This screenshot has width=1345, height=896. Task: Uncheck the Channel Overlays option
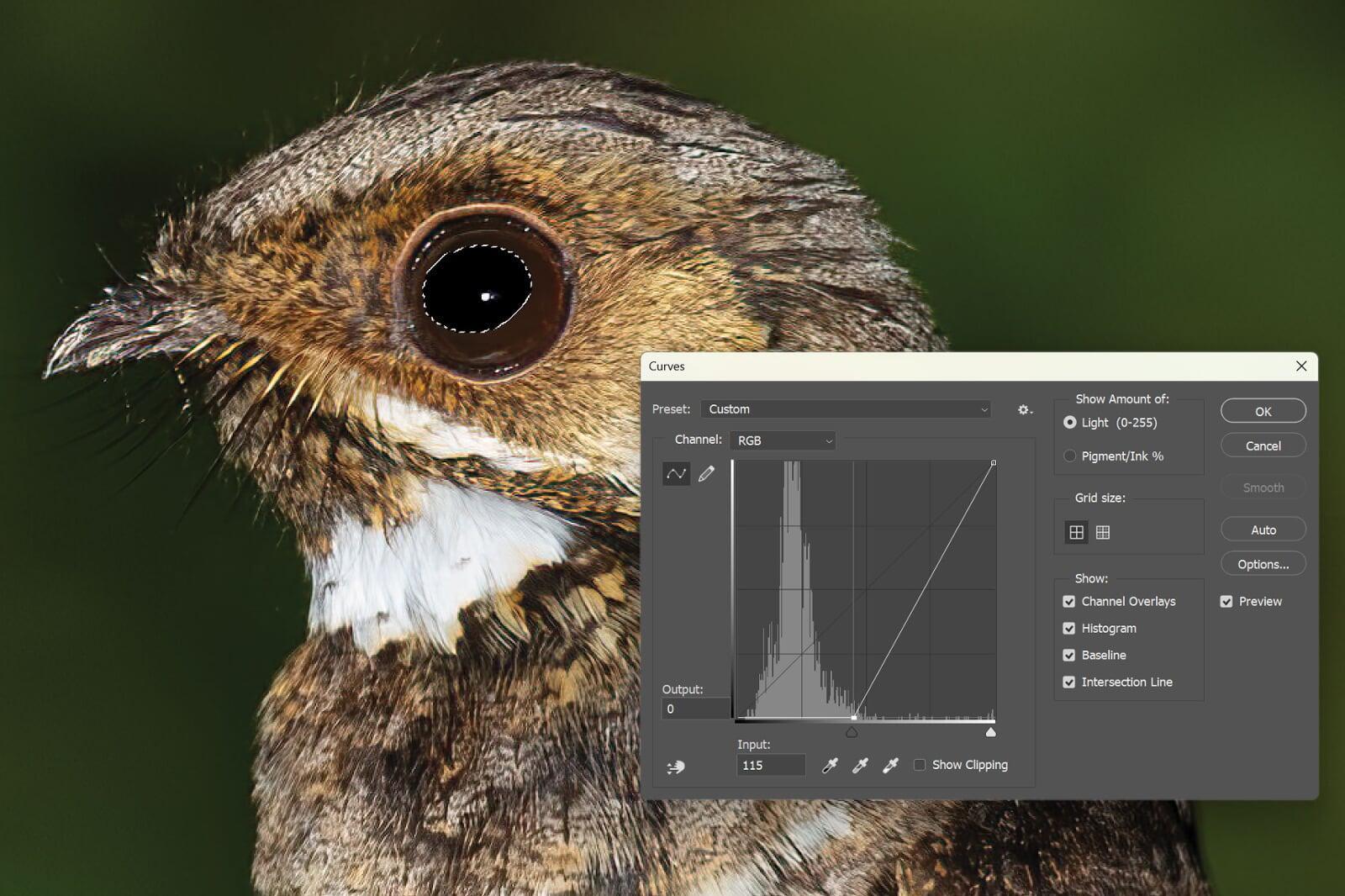pyautogui.click(x=1068, y=601)
